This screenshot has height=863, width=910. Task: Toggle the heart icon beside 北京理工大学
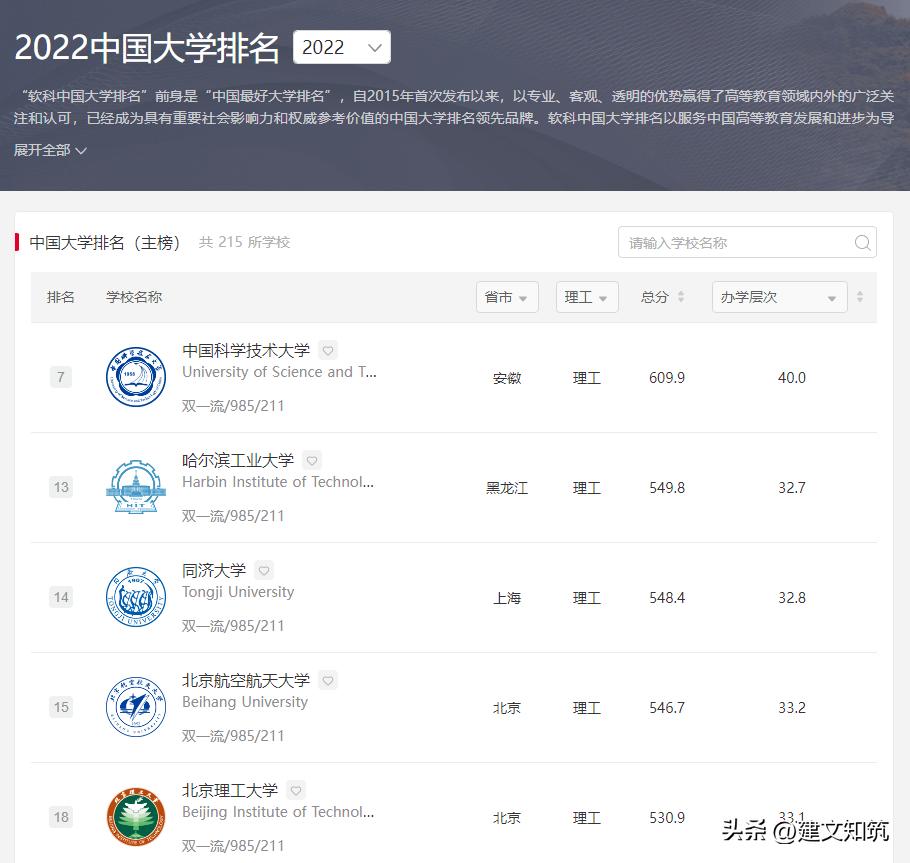click(295, 790)
